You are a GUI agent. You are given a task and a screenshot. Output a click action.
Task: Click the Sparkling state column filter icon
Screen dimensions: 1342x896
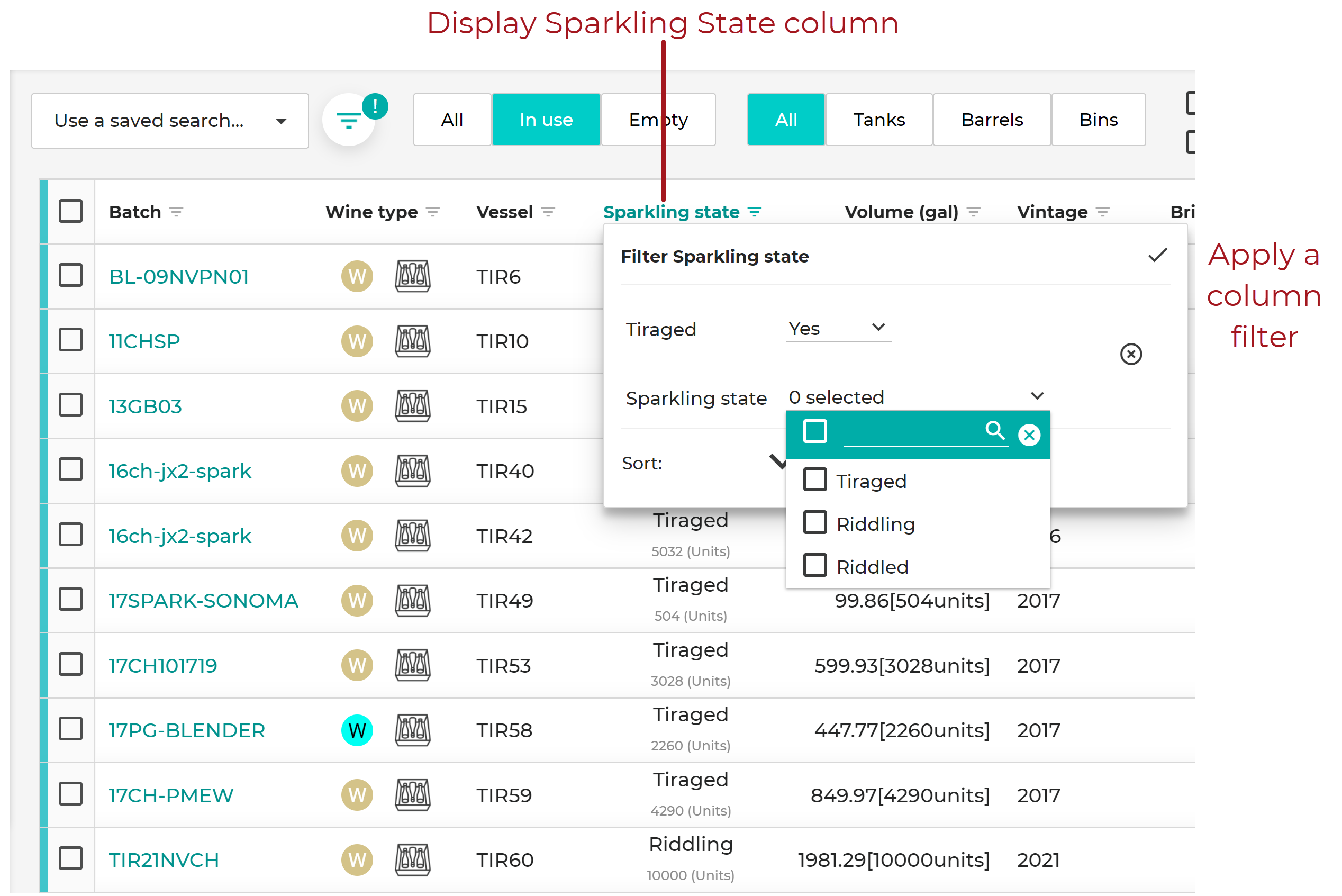[755, 213]
